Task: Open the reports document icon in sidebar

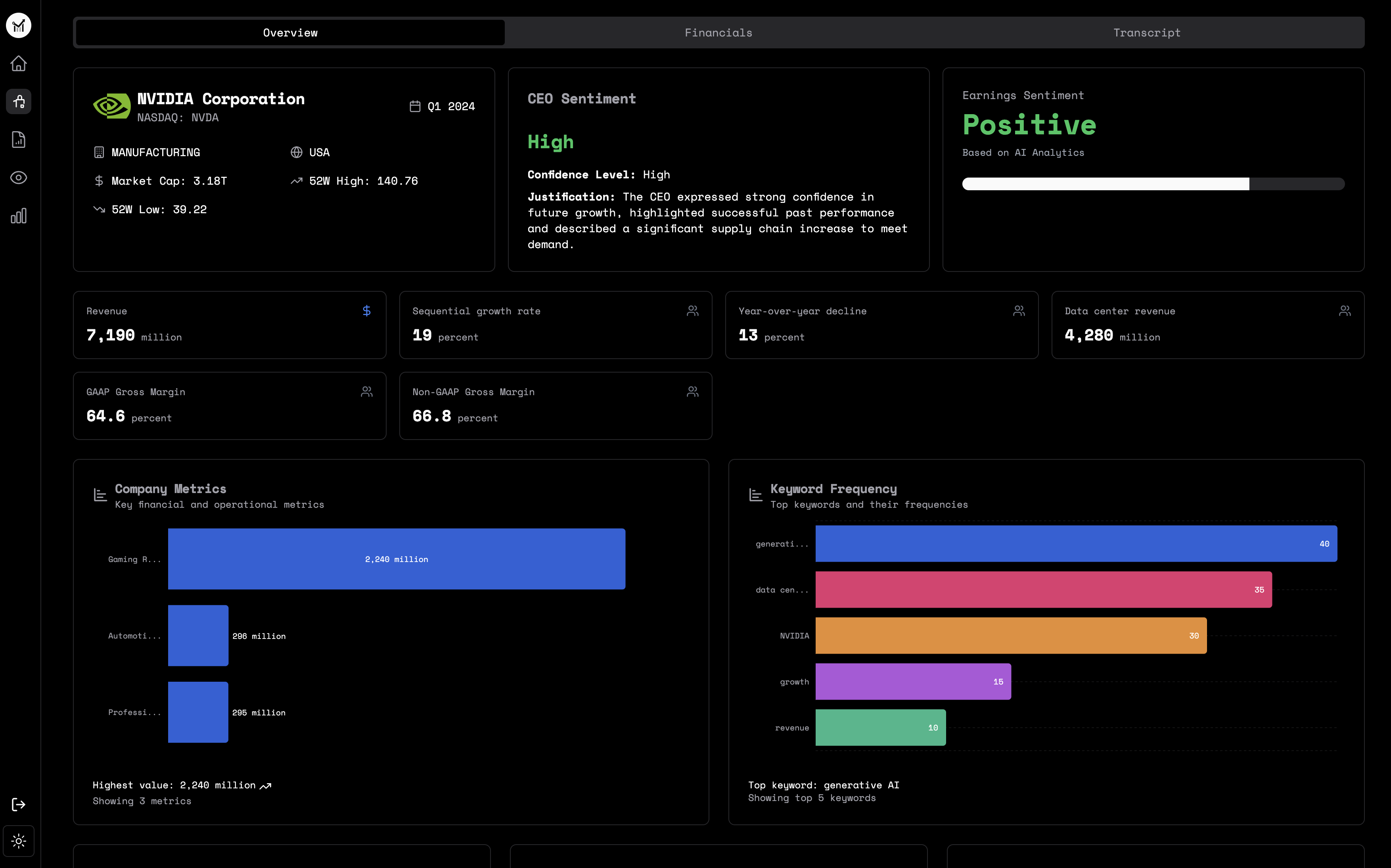Action: (x=18, y=140)
